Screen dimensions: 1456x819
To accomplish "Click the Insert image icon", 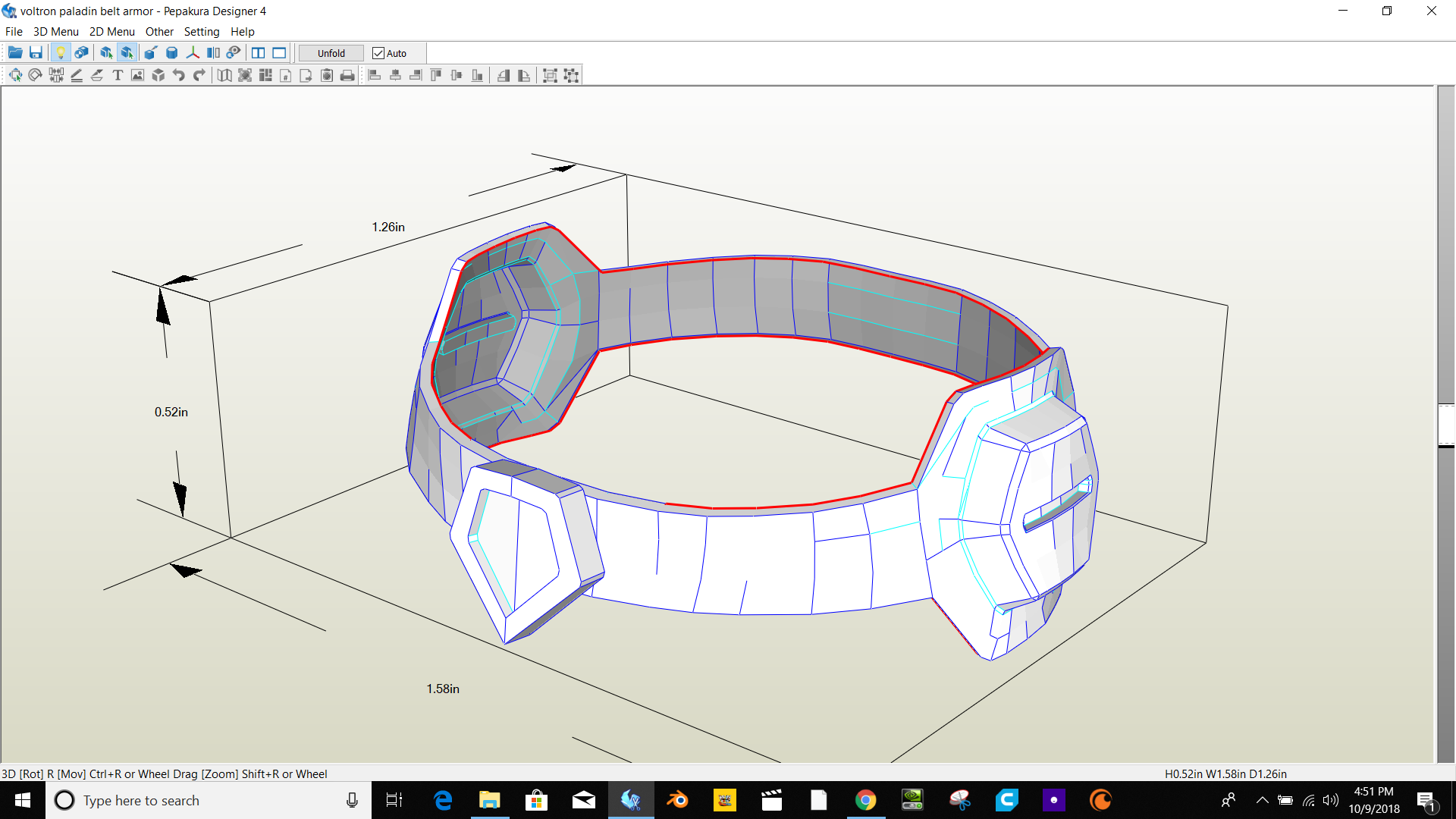I will pos(137,75).
